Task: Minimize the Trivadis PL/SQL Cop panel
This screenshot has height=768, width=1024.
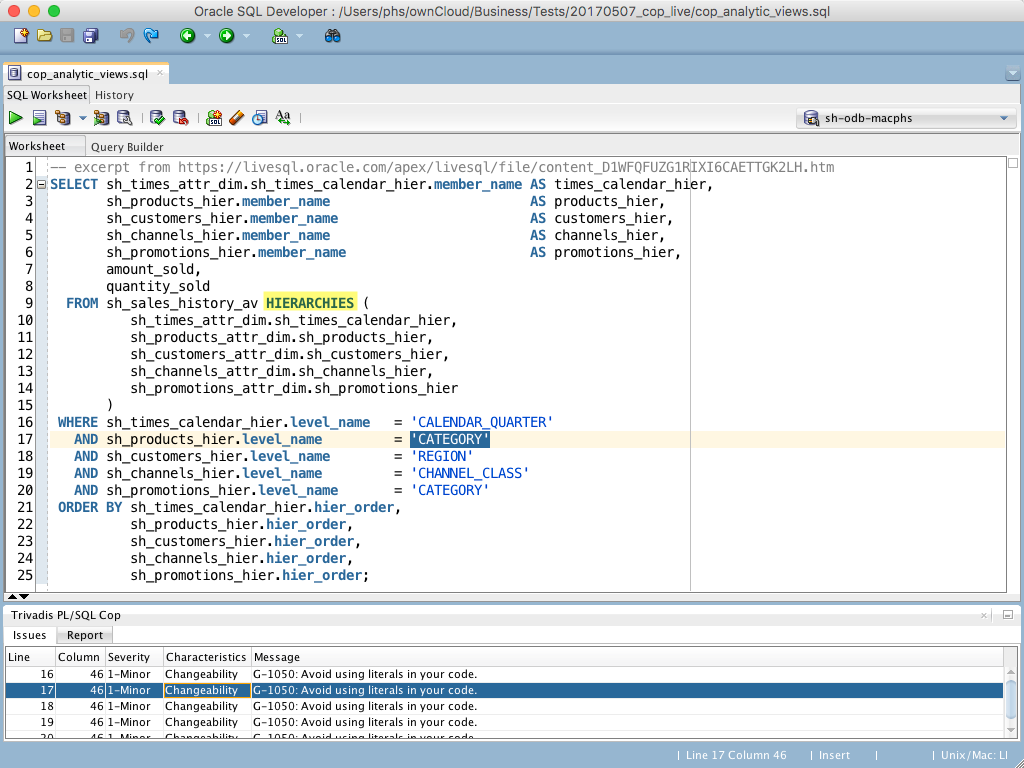Action: pos(1008,615)
